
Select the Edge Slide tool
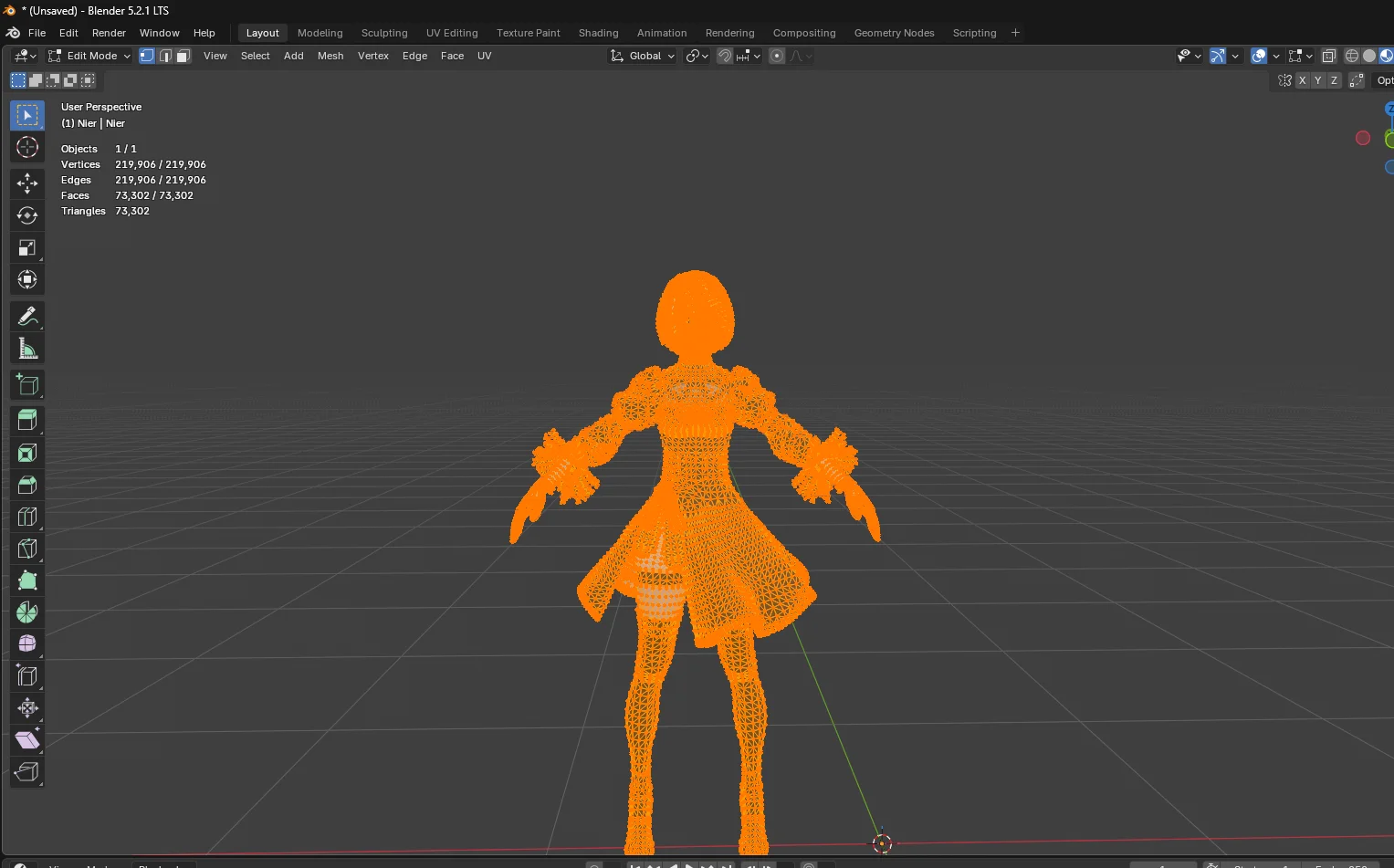tap(27, 676)
